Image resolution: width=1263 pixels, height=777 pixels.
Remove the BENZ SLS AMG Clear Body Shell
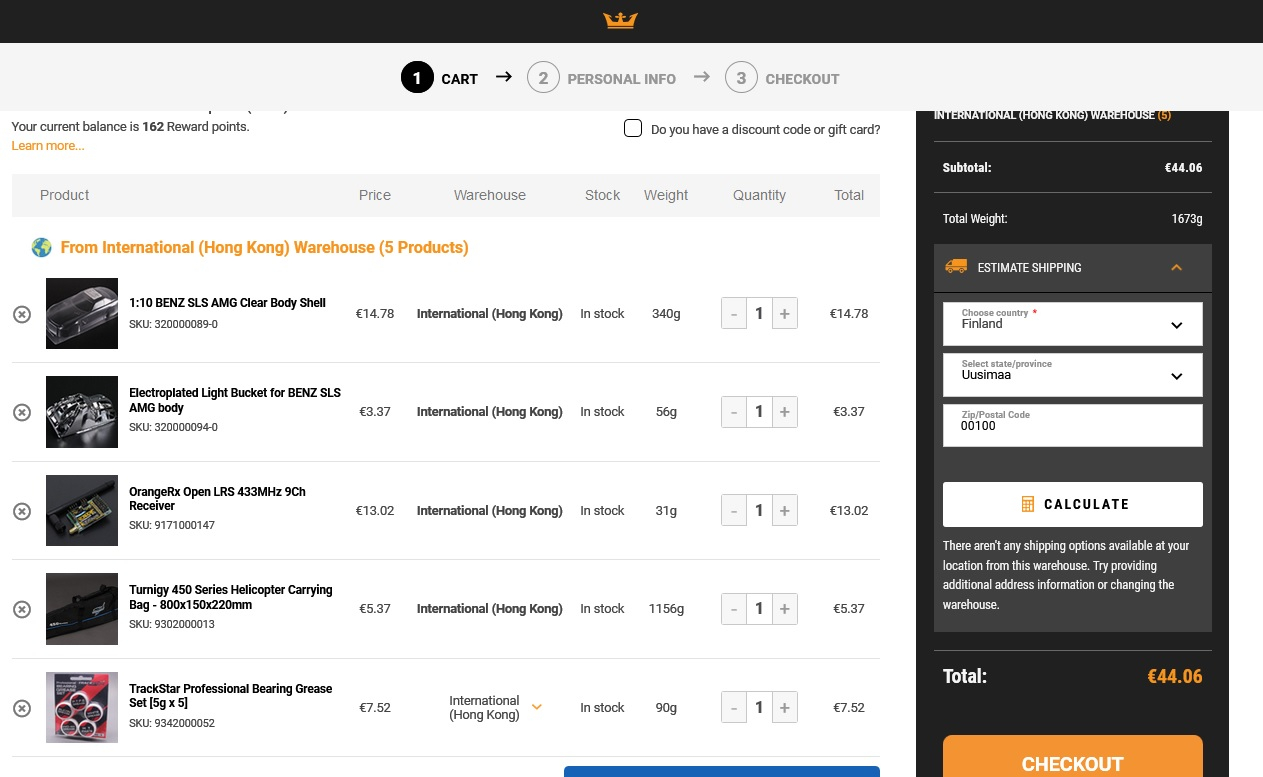(22, 314)
